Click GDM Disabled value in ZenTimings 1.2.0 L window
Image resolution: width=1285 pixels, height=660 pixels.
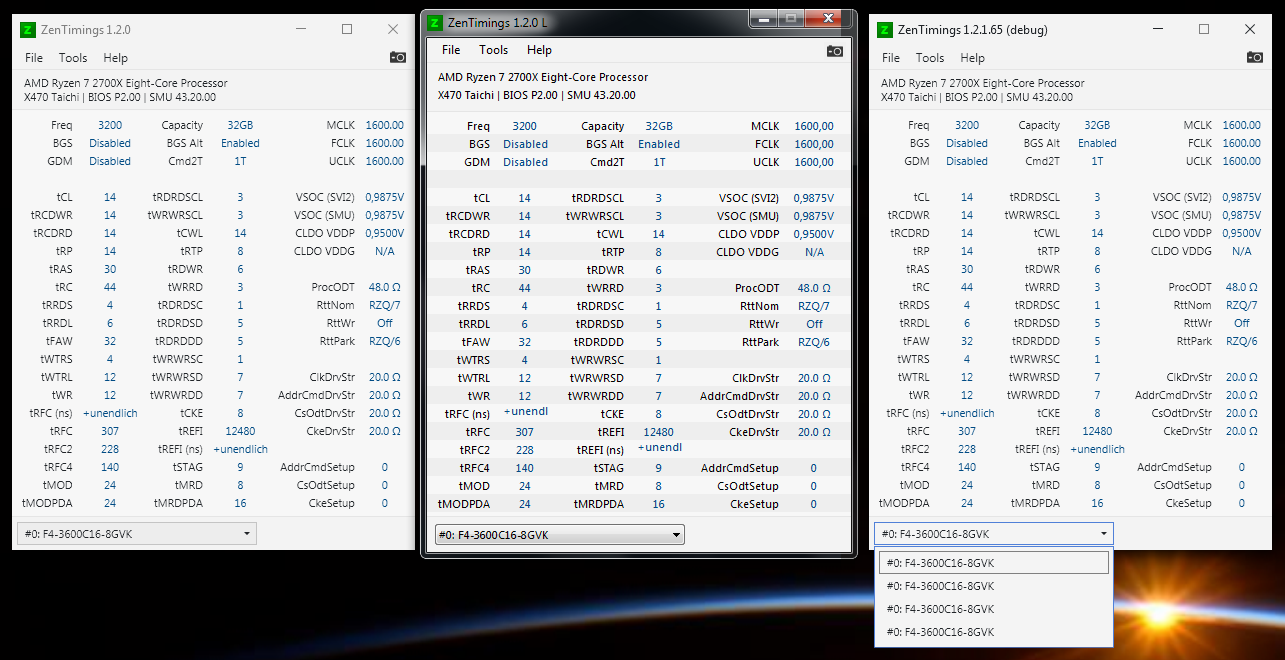click(525, 162)
